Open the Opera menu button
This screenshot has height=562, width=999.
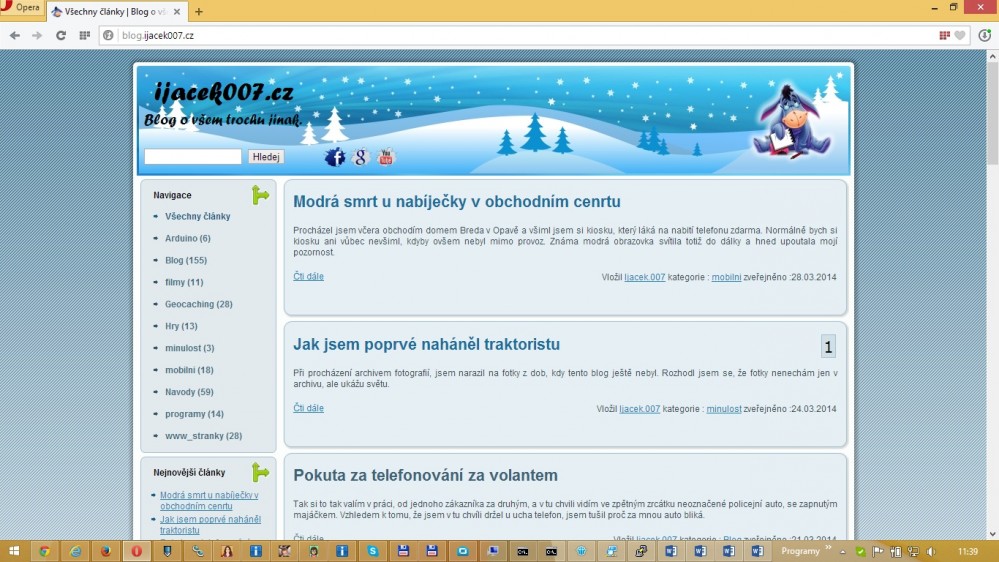[x=21, y=8]
